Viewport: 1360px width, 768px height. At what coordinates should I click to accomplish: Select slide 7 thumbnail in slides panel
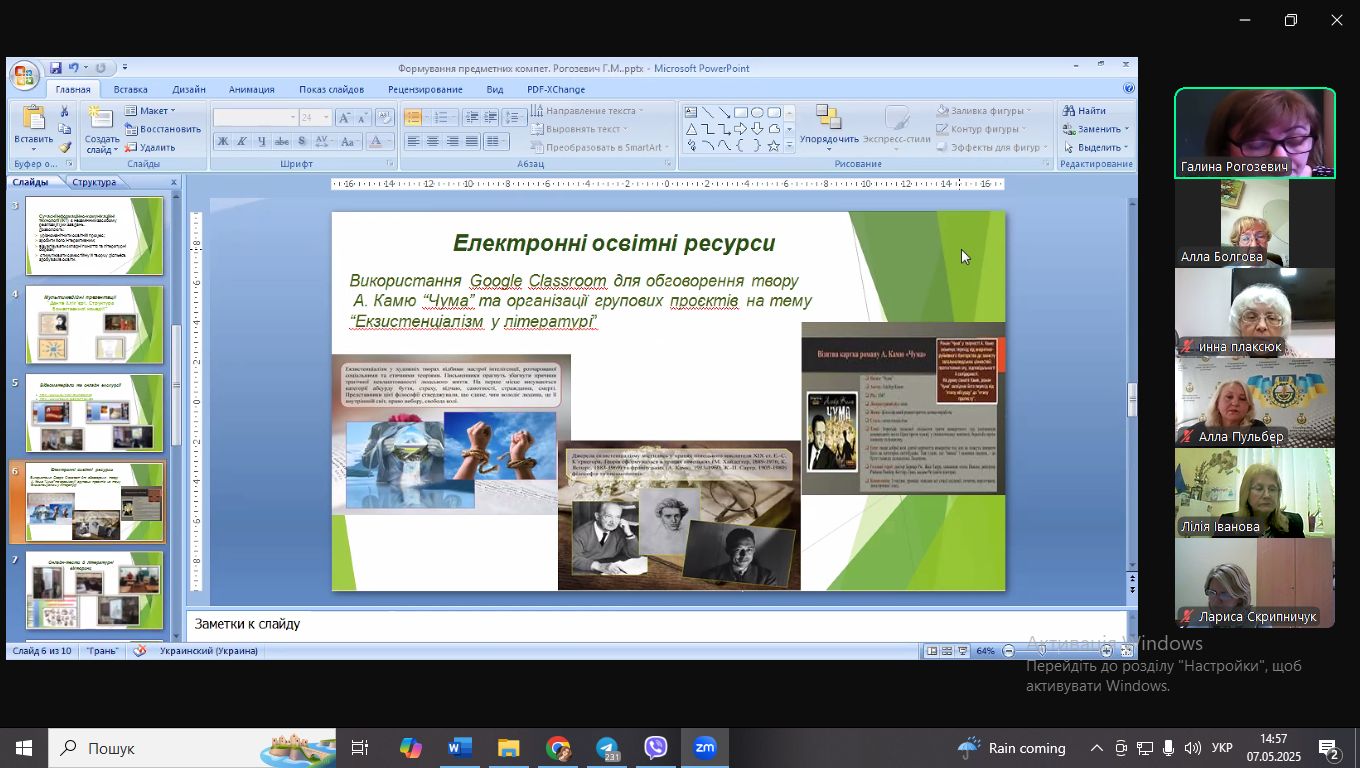(x=93, y=590)
